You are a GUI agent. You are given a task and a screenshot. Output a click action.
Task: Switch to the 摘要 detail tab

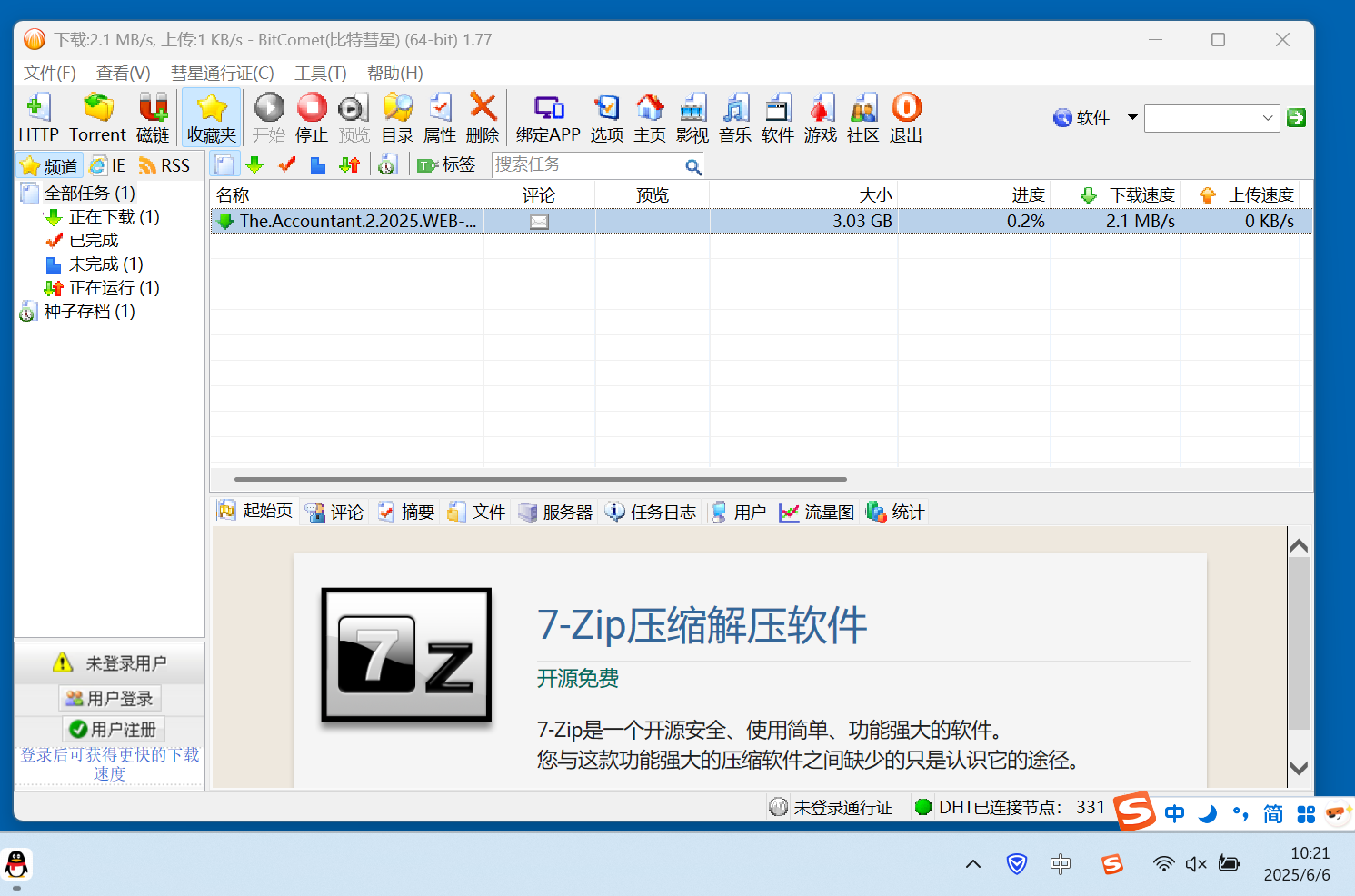406,512
